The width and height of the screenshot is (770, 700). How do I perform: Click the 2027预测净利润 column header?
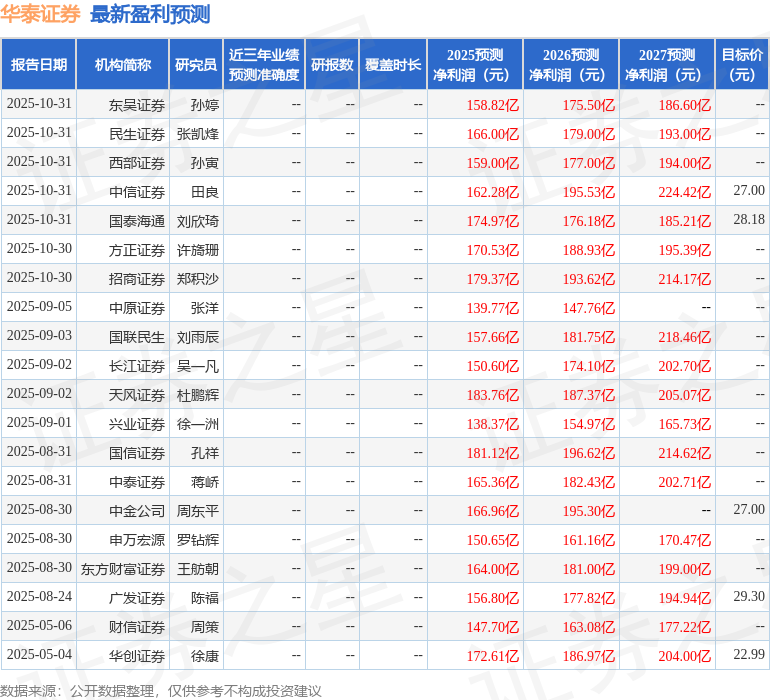point(667,65)
